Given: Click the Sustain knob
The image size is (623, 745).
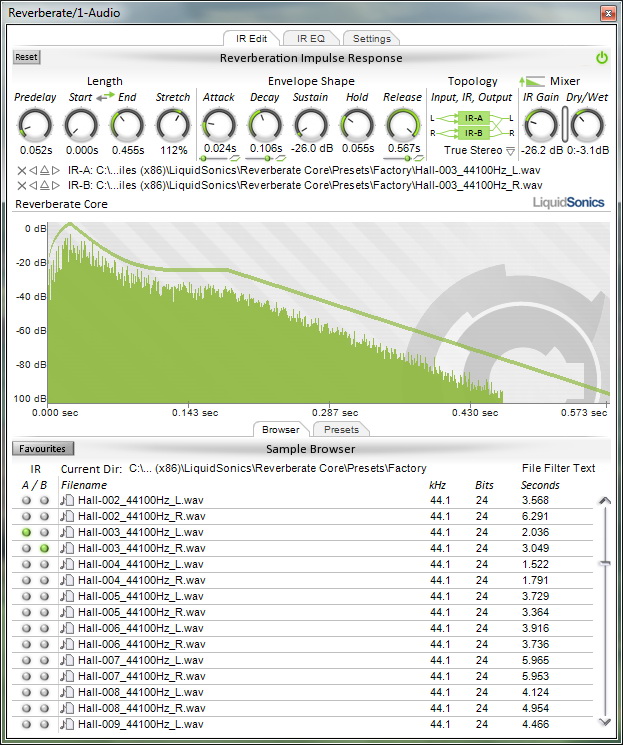Looking at the screenshot, I should [311, 125].
